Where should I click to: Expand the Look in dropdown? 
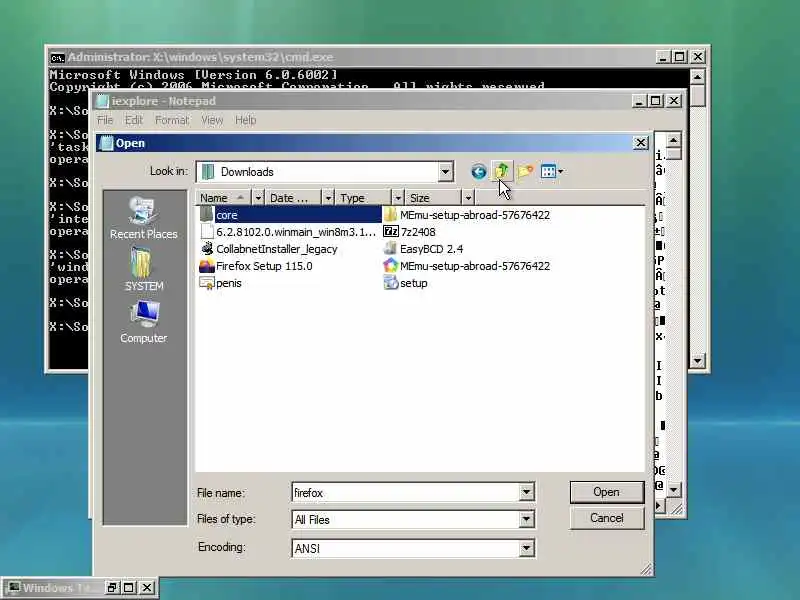click(445, 172)
